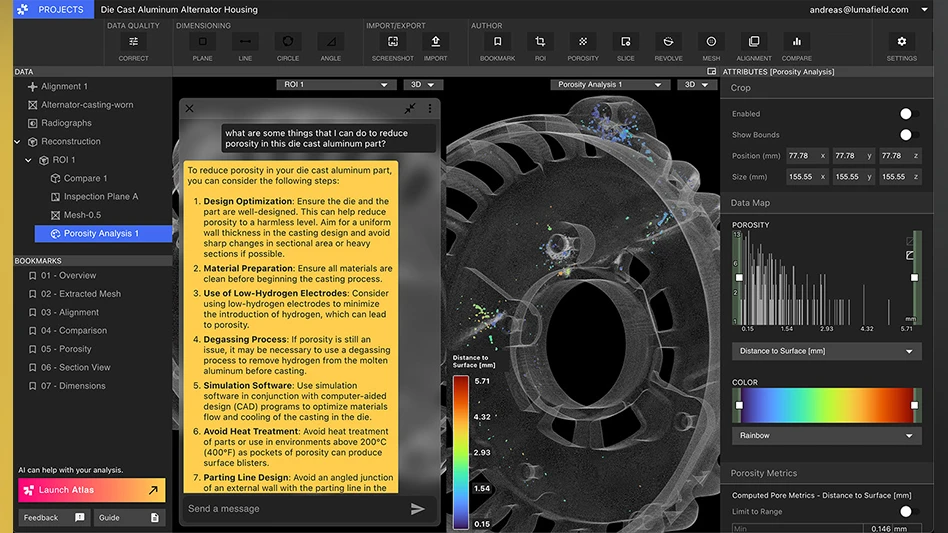Send the chat message with arrow icon
Image resolution: width=948 pixels, height=533 pixels.
pos(417,509)
